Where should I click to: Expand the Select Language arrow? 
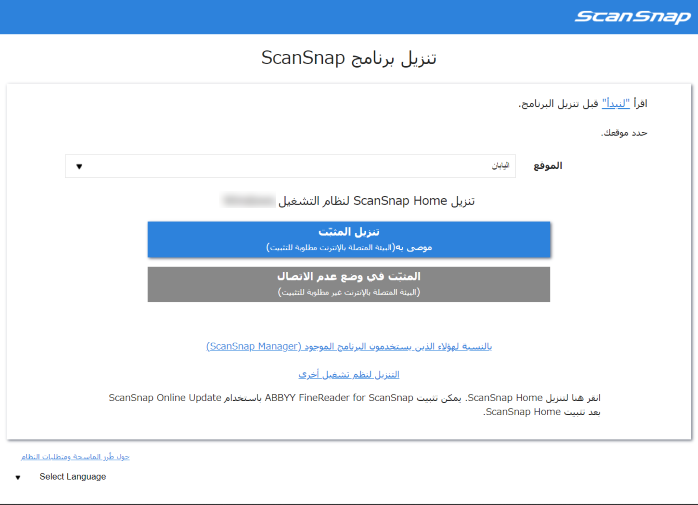tap(18, 478)
